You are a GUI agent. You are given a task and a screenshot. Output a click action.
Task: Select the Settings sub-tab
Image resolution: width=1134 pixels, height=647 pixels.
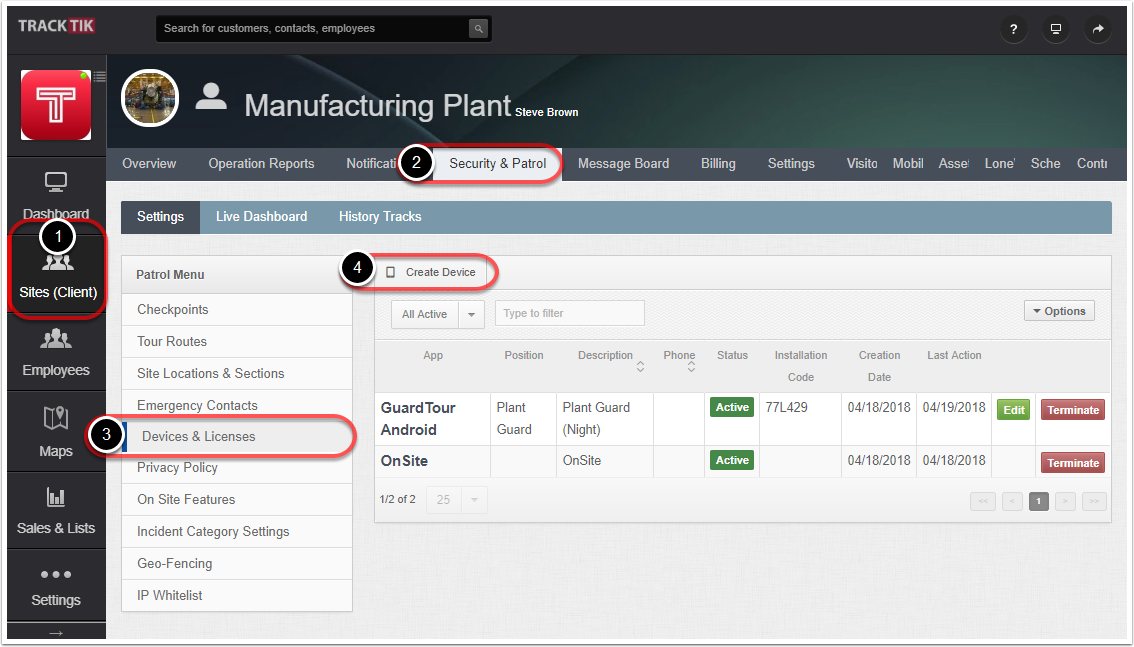[161, 217]
